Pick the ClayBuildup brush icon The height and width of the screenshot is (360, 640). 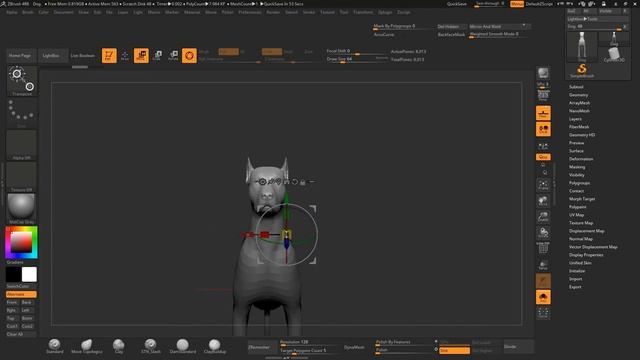coord(215,346)
